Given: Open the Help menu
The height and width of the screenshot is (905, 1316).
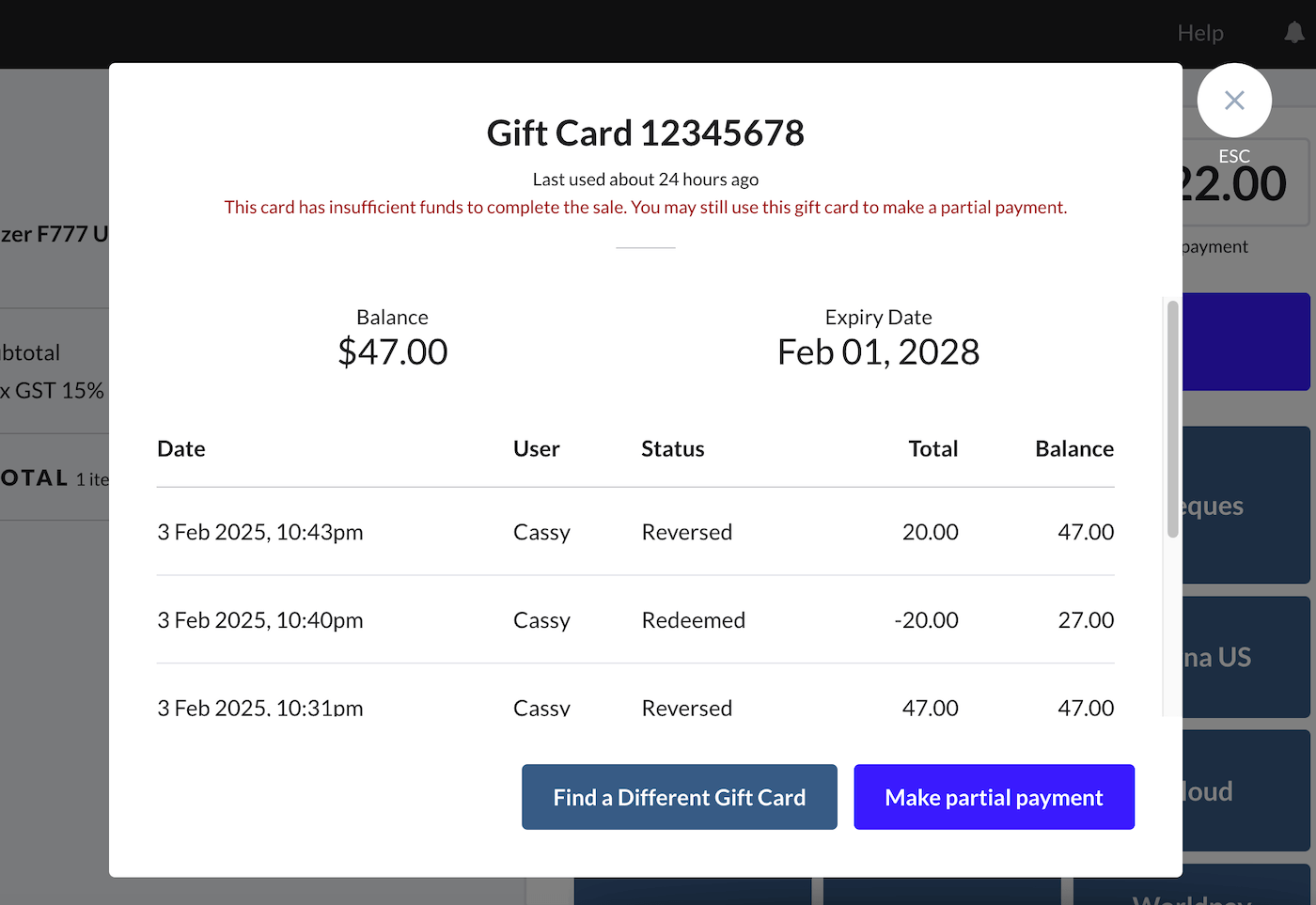Looking at the screenshot, I should 1200,33.
